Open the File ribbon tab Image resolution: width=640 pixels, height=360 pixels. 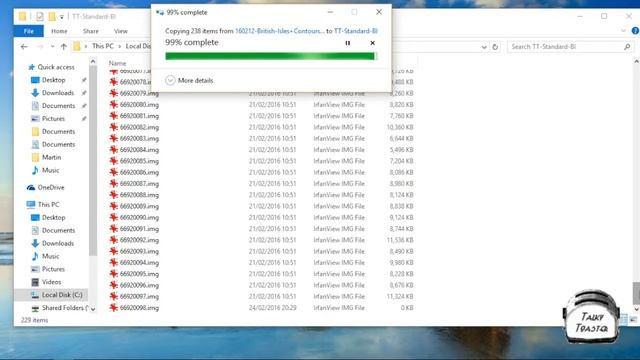(x=29, y=31)
